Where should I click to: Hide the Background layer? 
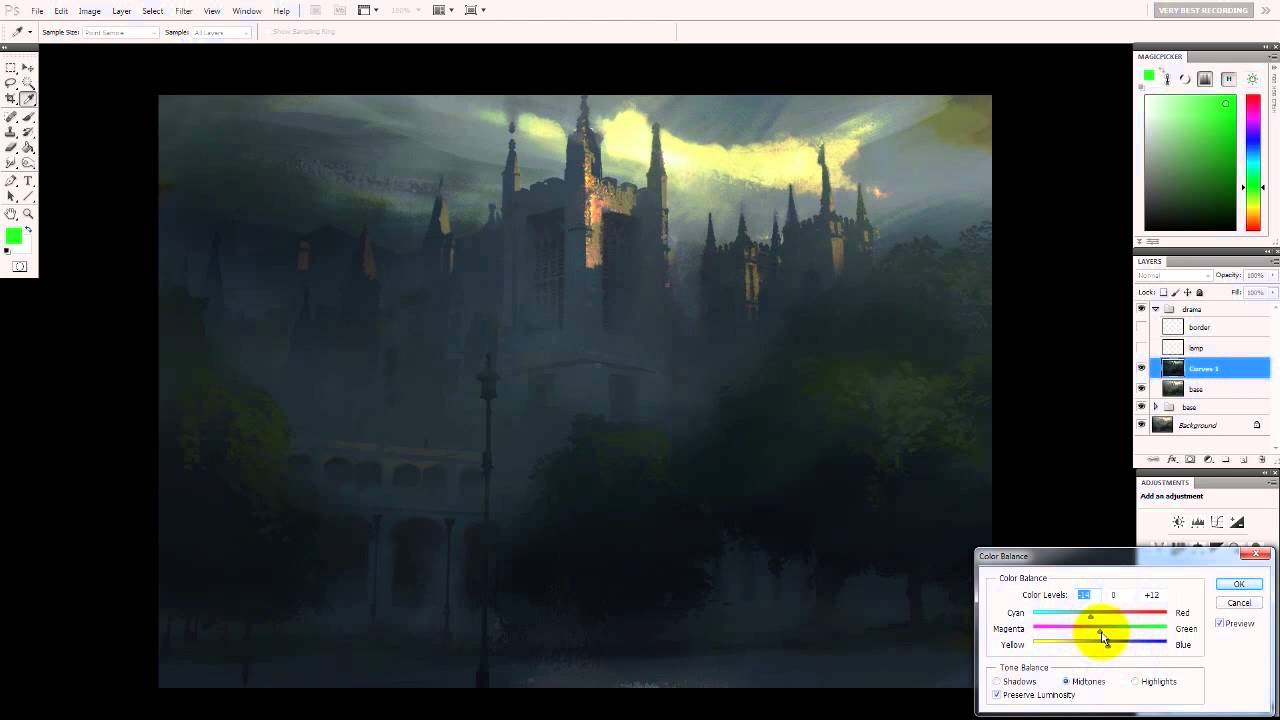click(1141, 425)
